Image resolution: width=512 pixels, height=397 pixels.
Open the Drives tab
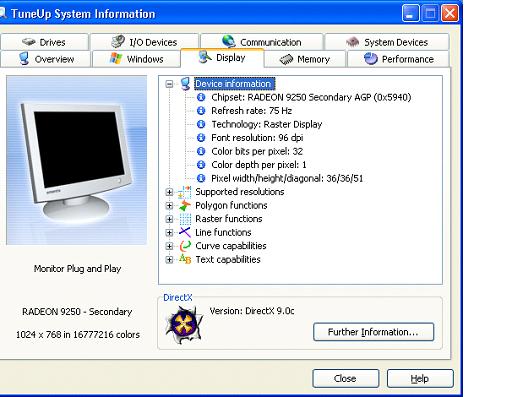[x=44, y=42]
